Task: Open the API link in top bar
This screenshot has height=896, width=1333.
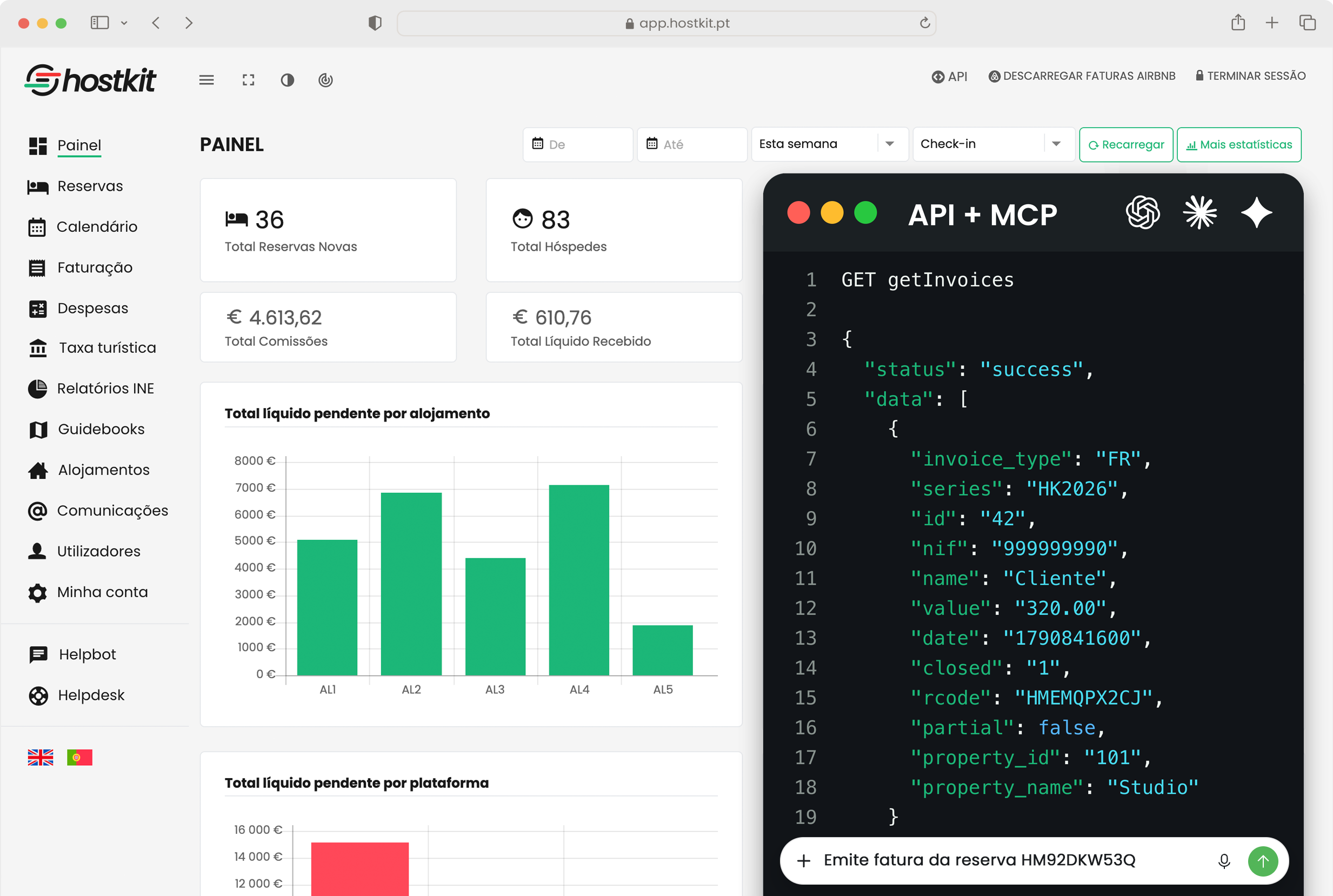Action: (x=949, y=76)
